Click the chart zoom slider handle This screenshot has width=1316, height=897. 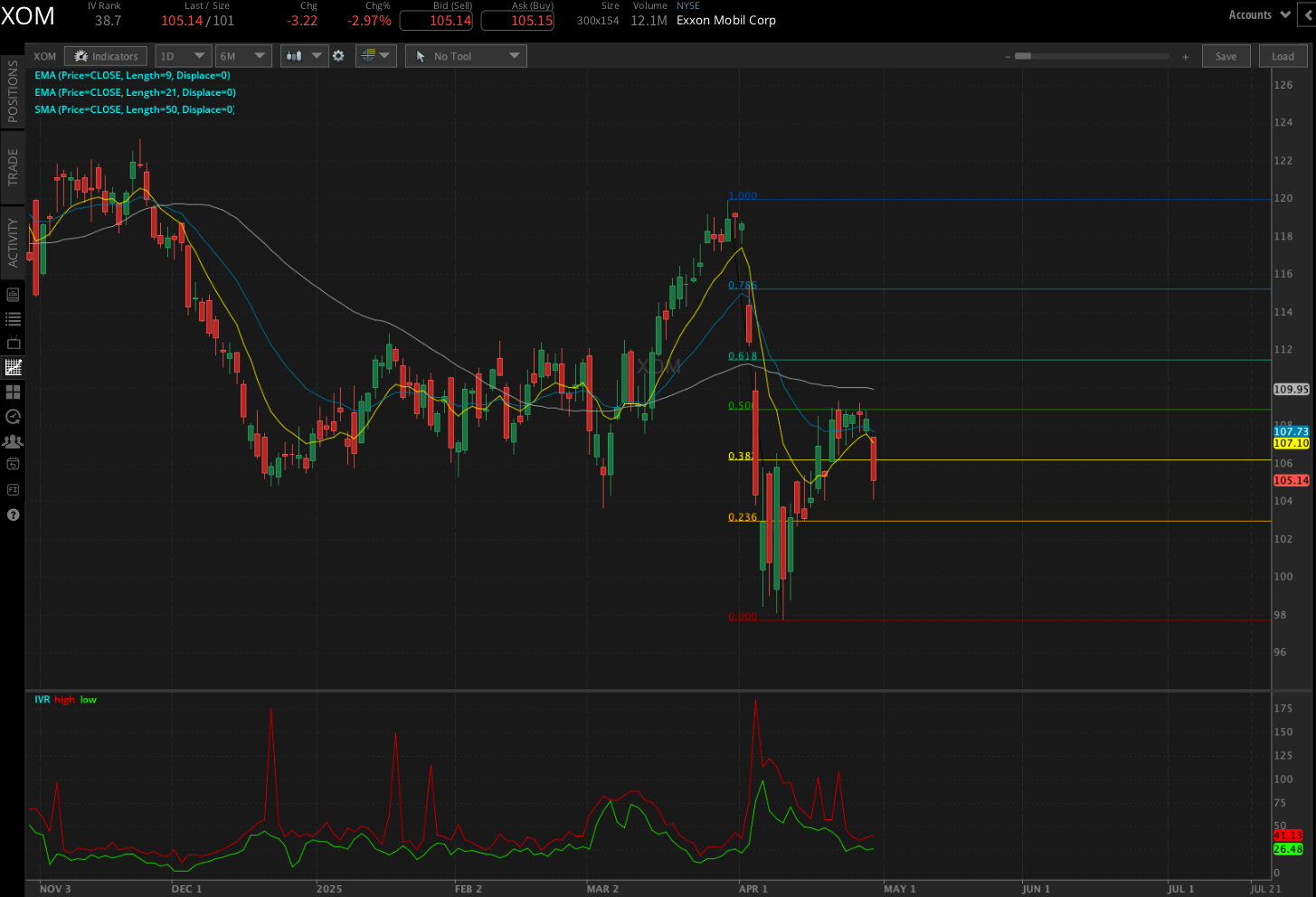[1023, 56]
